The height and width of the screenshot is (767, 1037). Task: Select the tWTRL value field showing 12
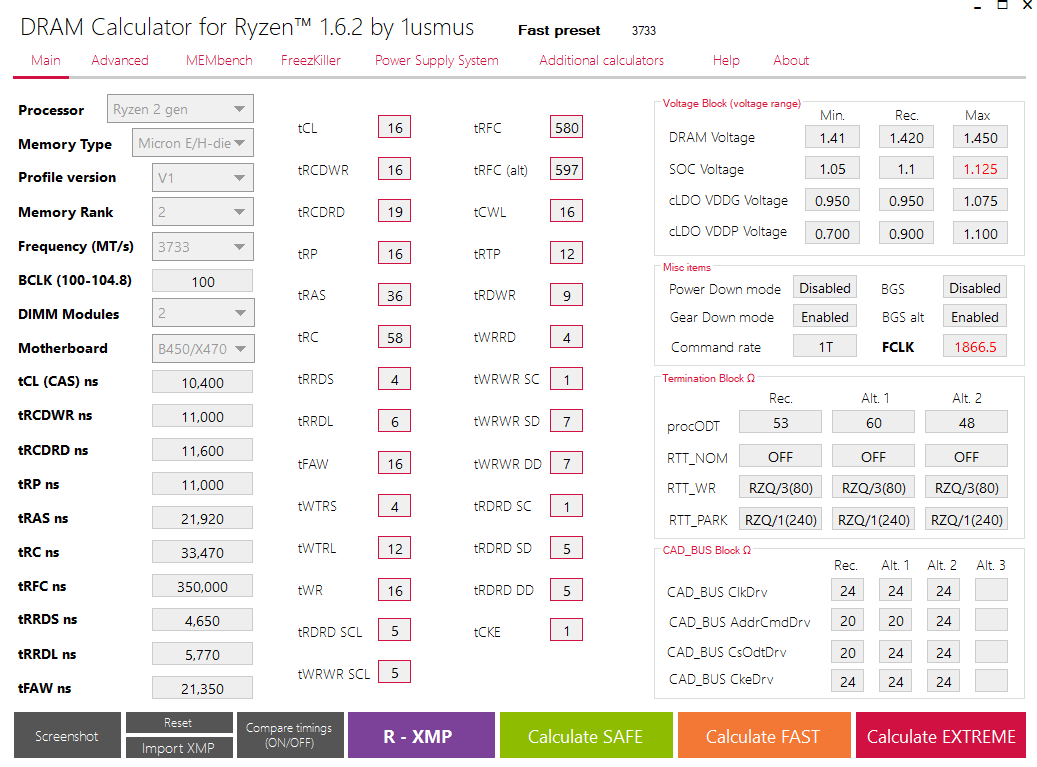(x=395, y=548)
